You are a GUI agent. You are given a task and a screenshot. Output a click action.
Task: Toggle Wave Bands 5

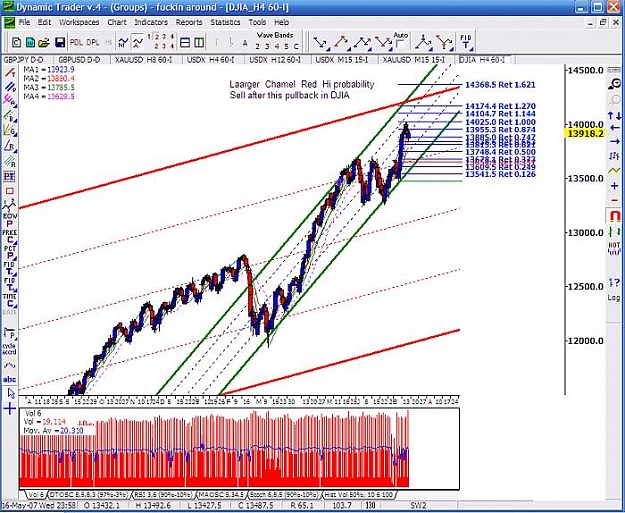click(x=286, y=47)
